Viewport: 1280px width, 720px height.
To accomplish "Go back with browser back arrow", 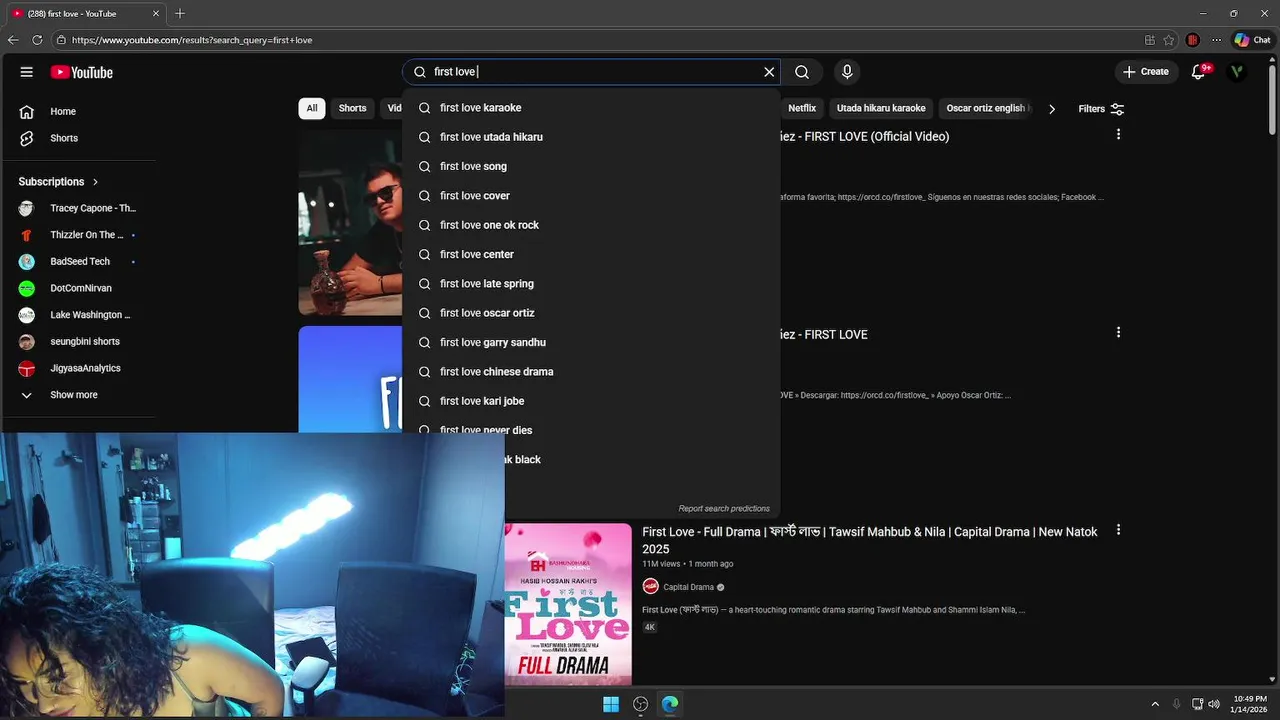I will click(13, 40).
